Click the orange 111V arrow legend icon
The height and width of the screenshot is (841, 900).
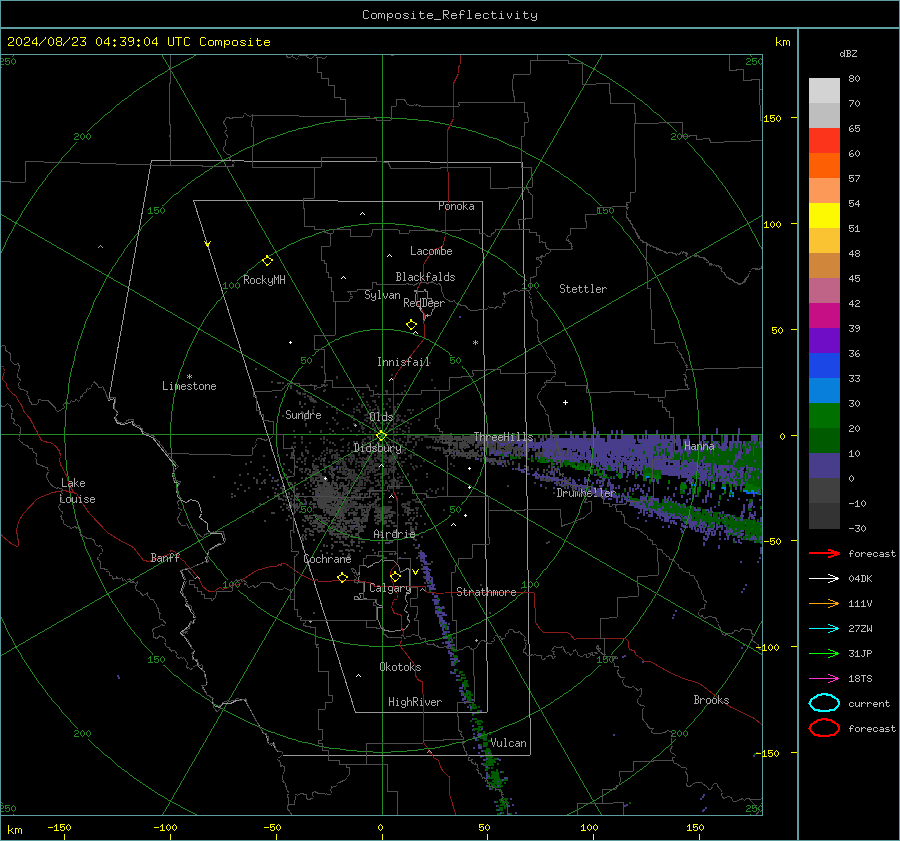(x=824, y=603)
